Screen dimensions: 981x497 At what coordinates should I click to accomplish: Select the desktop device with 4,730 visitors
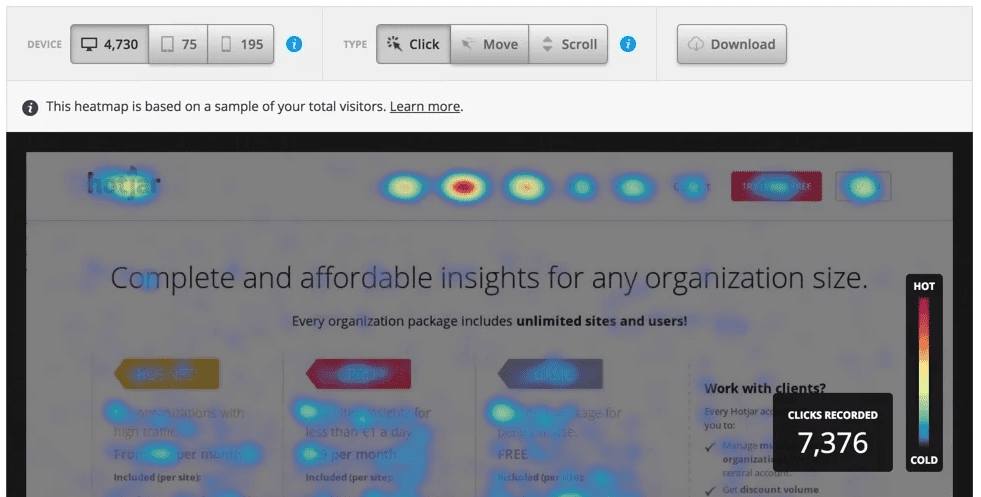click(109, 44)
